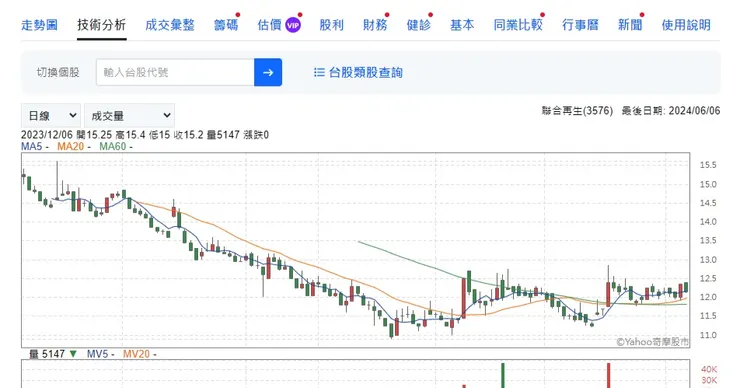Click the green down-triangle volume indicator
740x388 pixels.
pos(73,354)
